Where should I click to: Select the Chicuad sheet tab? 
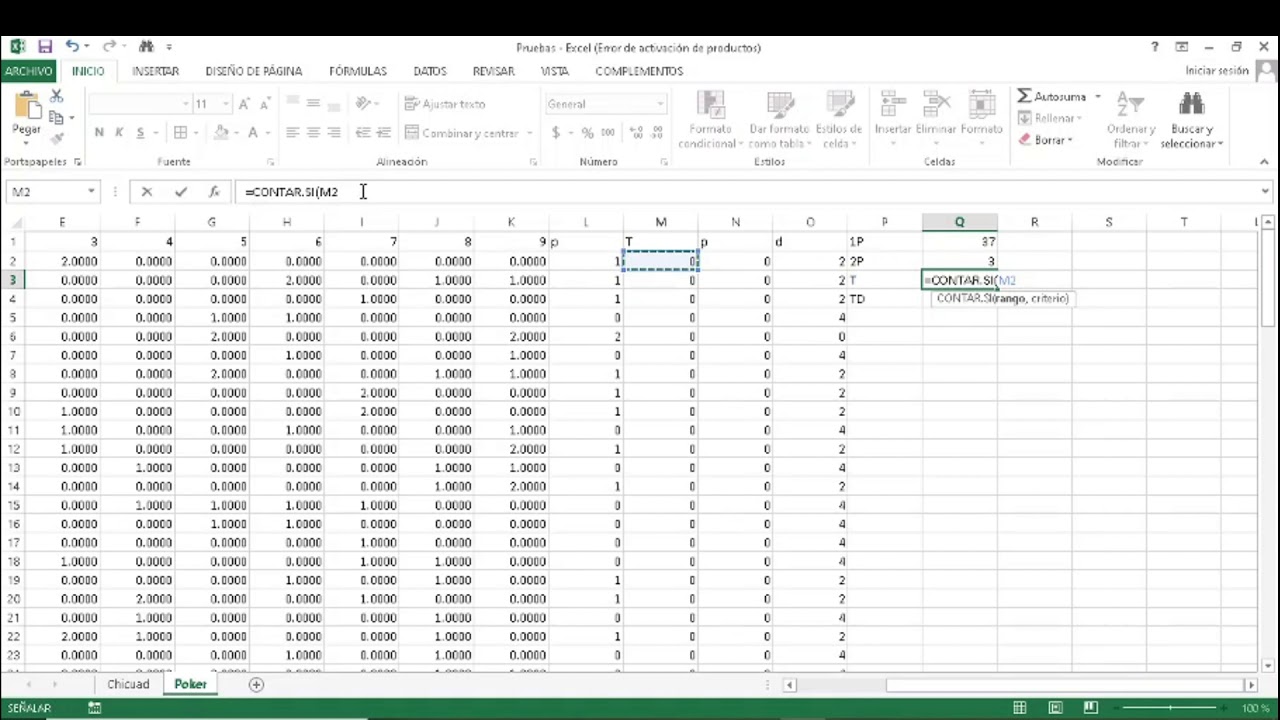pos(128,685)
